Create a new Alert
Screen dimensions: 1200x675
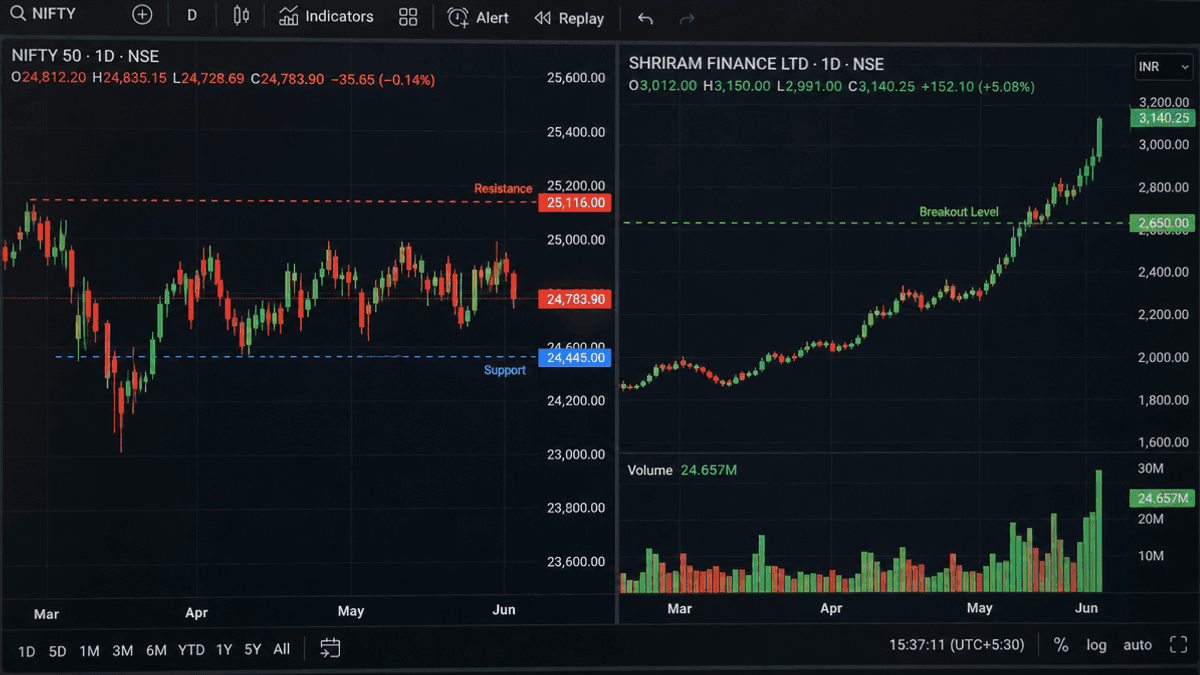[478, 18]
